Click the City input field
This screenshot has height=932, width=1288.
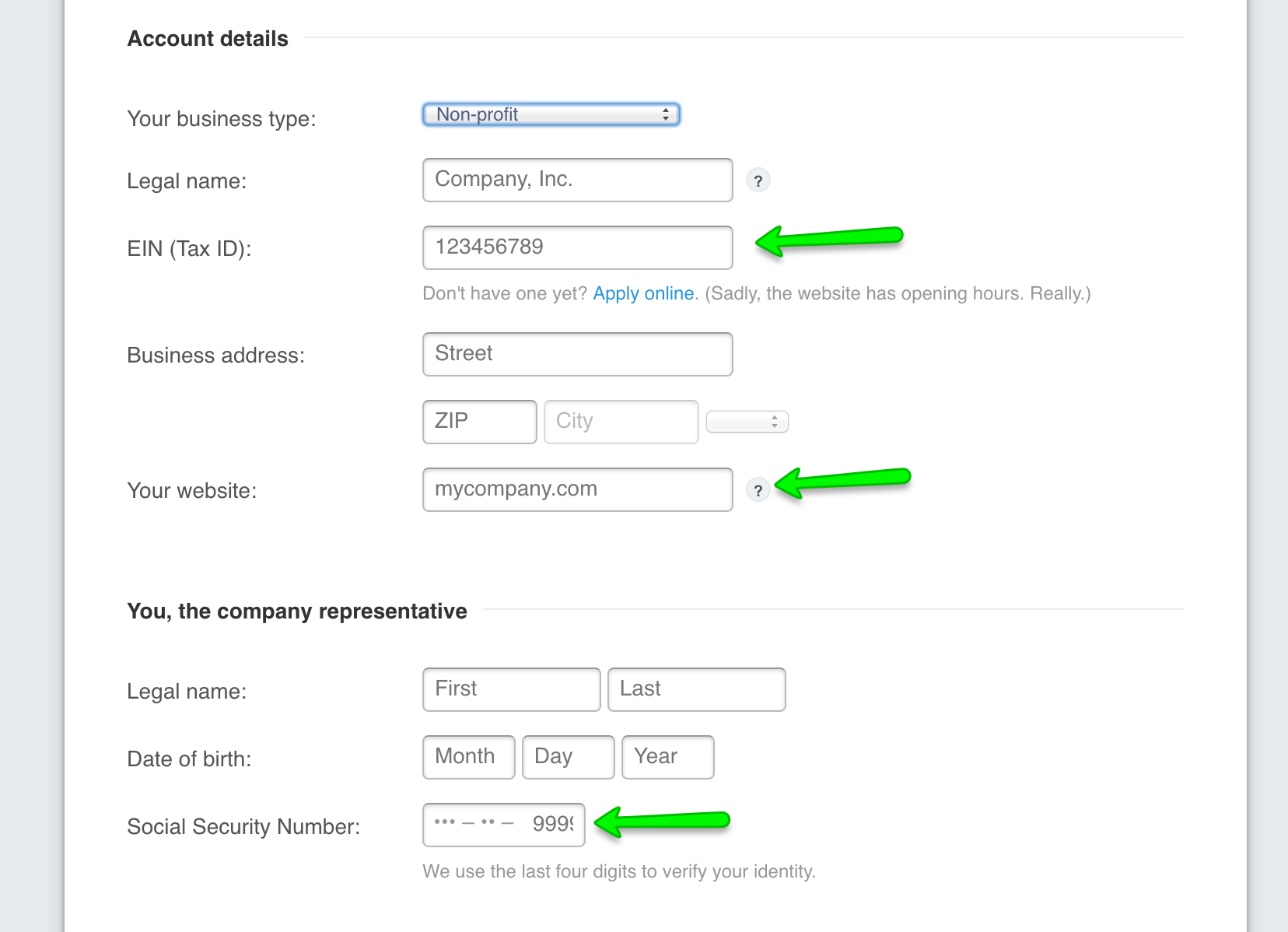[621, 422]
